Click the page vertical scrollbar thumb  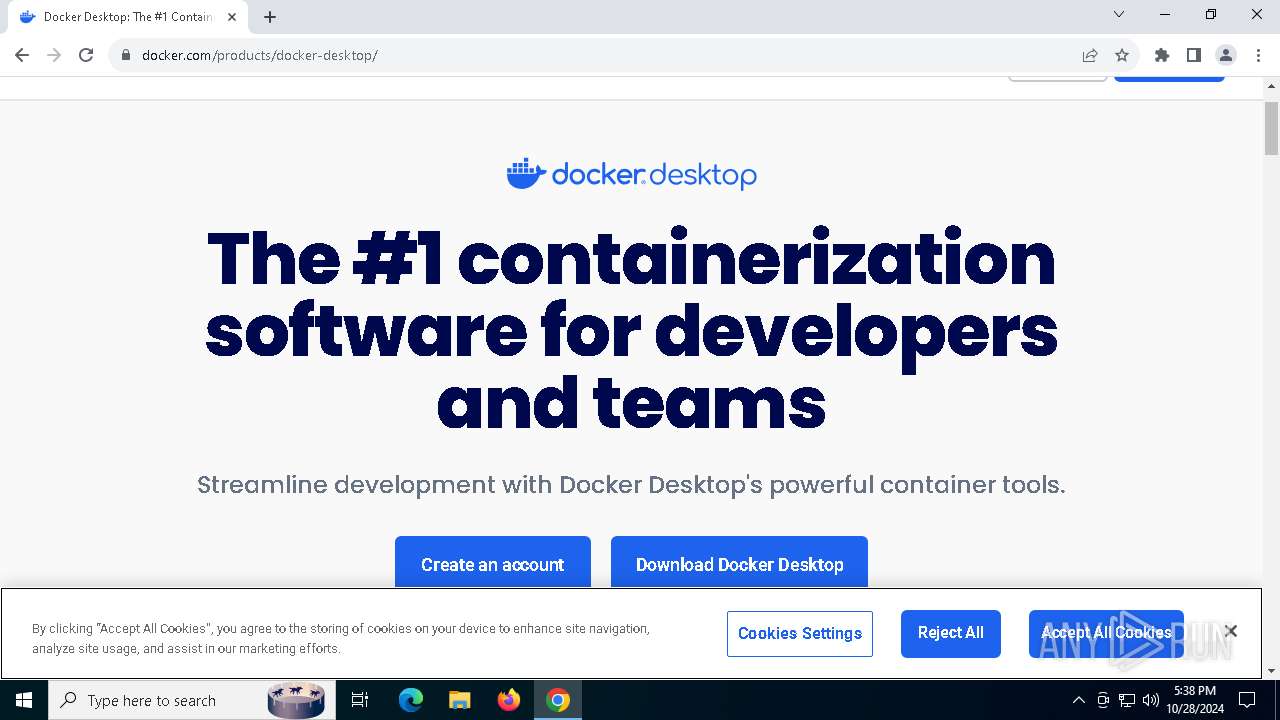(1271, 128)
